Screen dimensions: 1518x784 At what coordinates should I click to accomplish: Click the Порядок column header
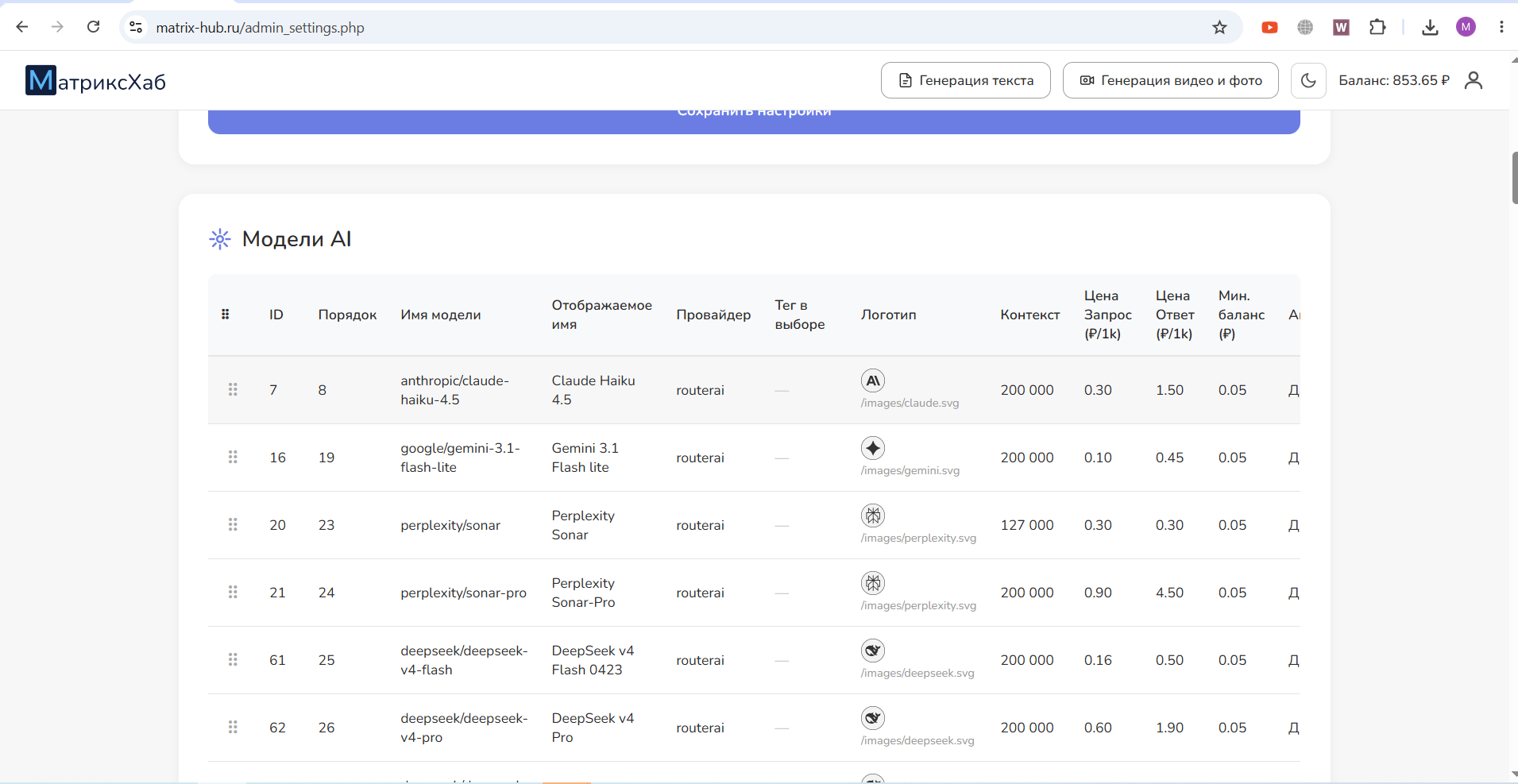tap(347, 315)
